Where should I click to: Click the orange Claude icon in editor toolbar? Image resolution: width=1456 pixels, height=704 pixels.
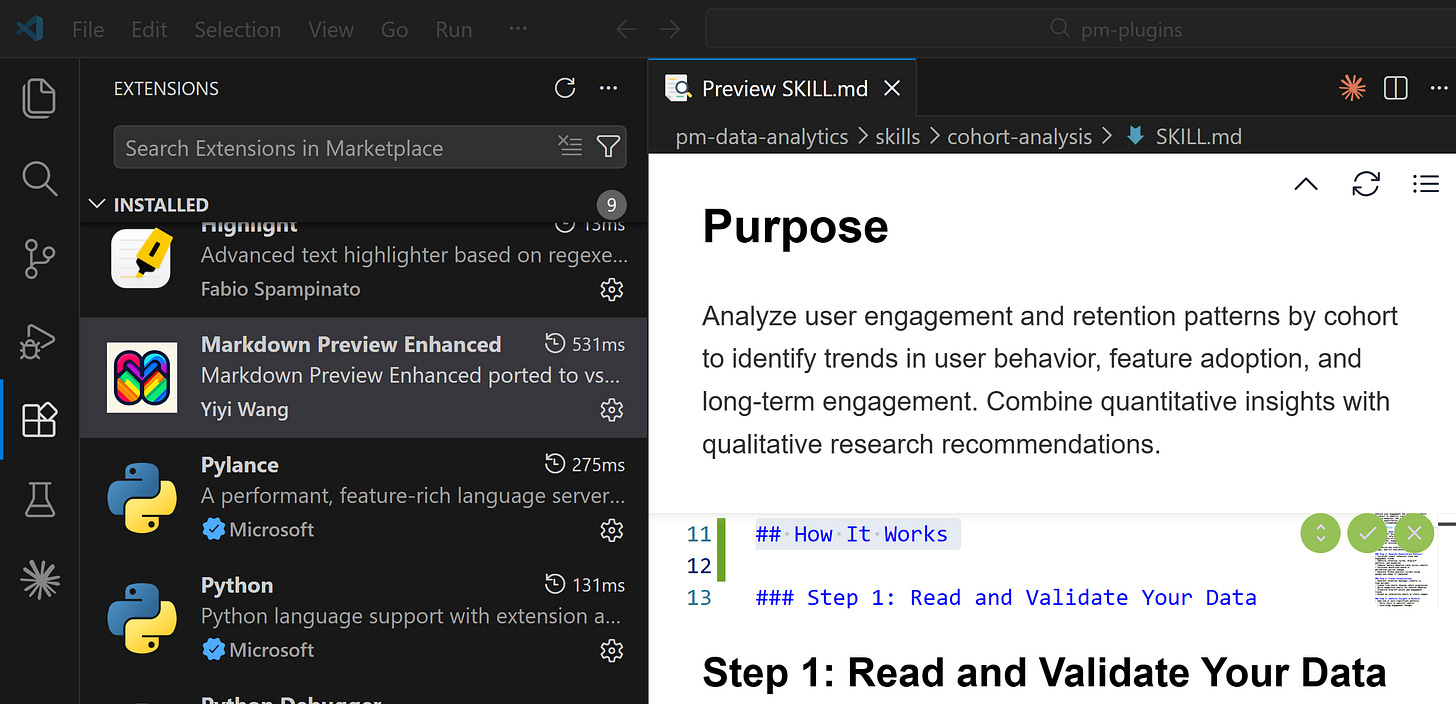(1352, 88)
